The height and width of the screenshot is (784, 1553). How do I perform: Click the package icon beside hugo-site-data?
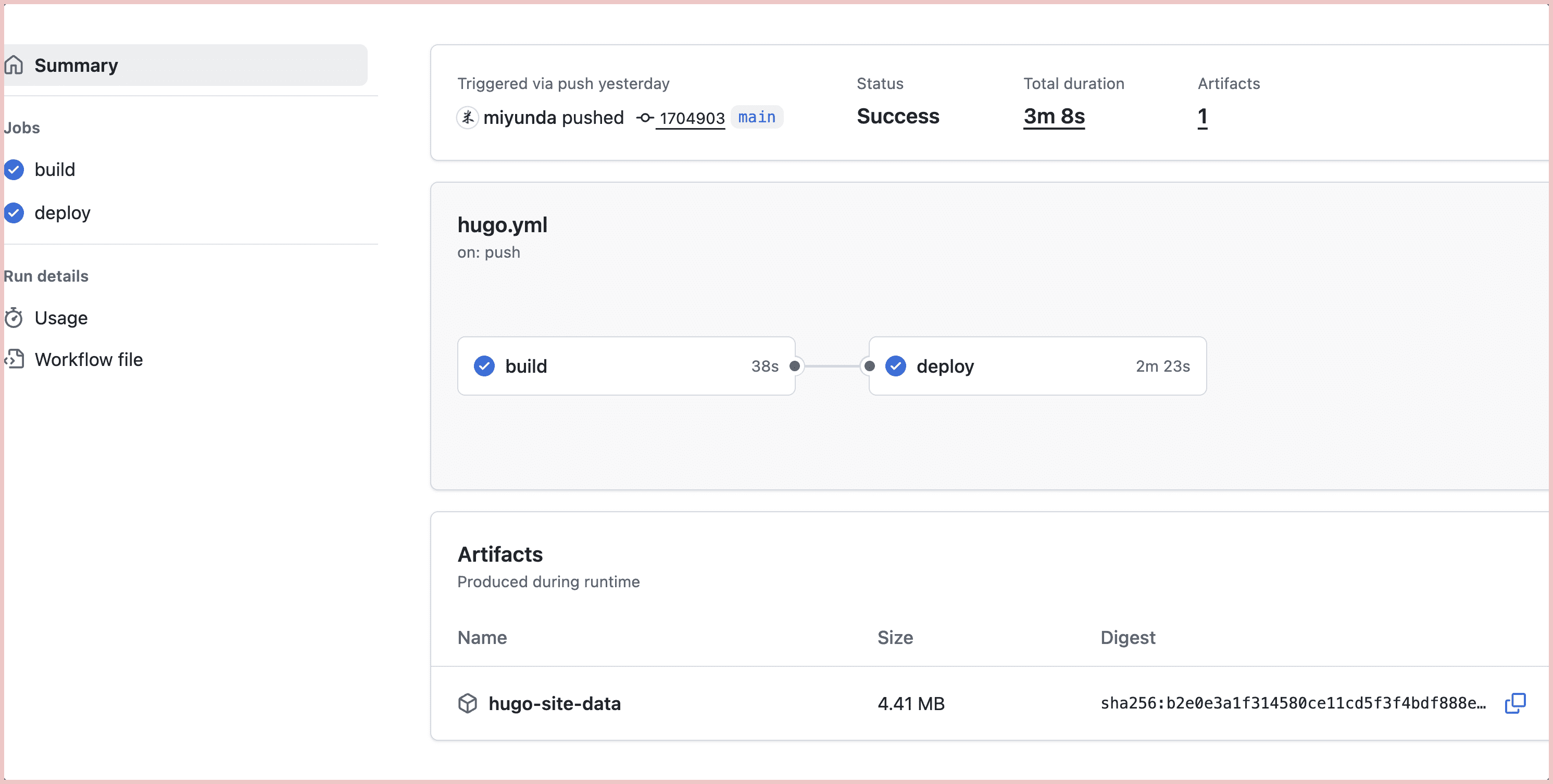[468, 703]
